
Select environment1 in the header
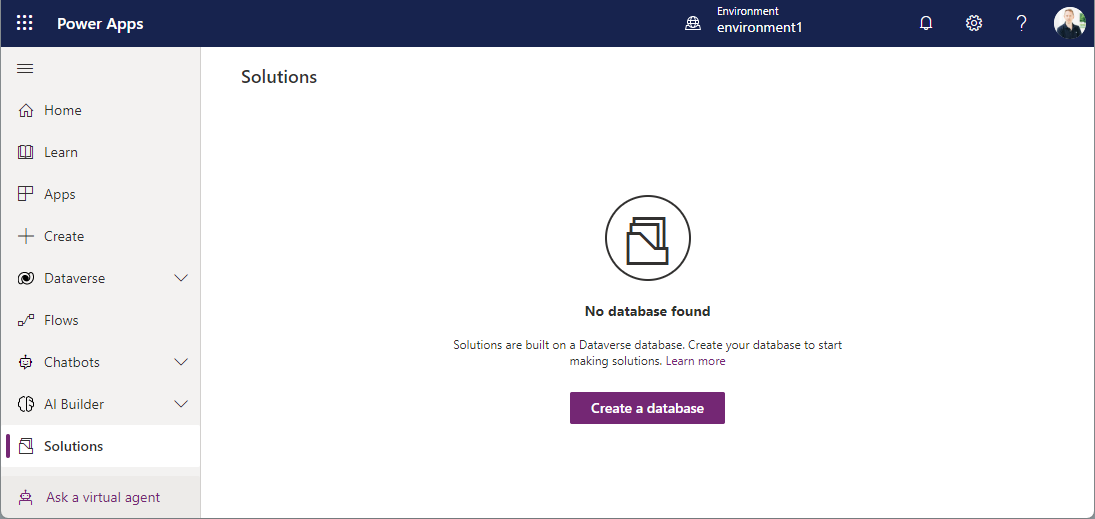point(759,28)
